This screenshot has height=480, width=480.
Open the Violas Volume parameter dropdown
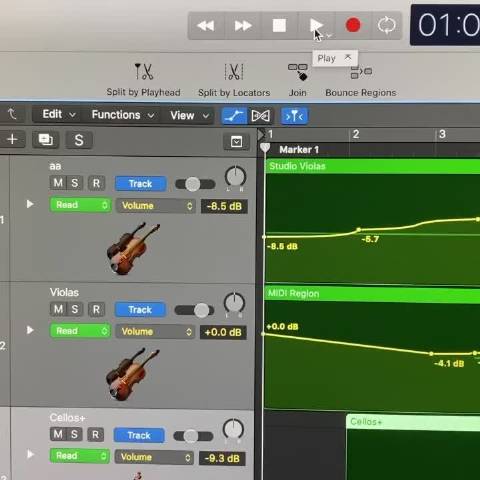pyautogui.click(x=155, y=332)
